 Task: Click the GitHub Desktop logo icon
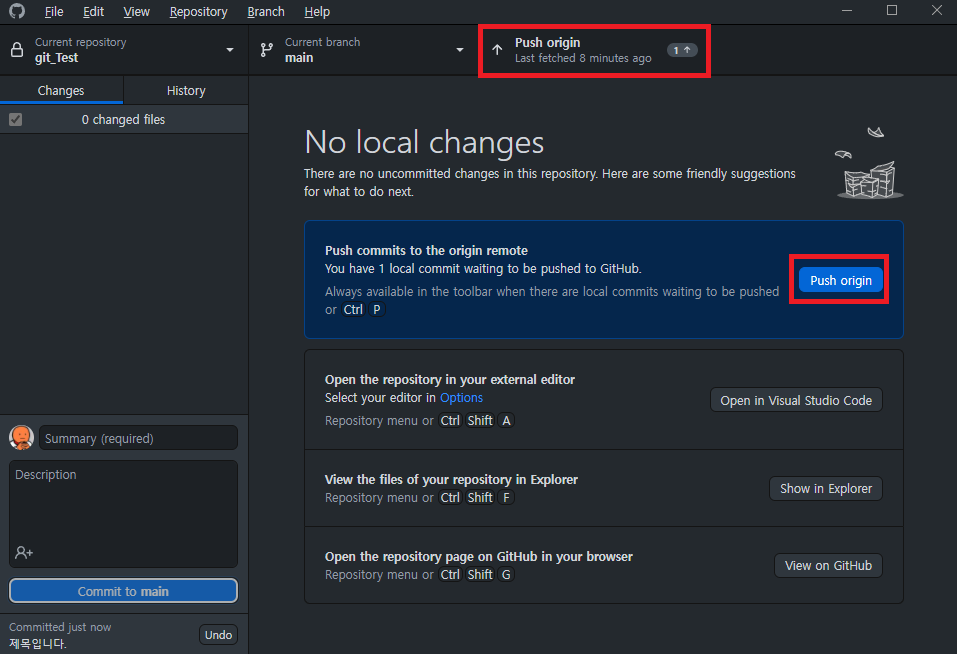click(x=17, y=11)
